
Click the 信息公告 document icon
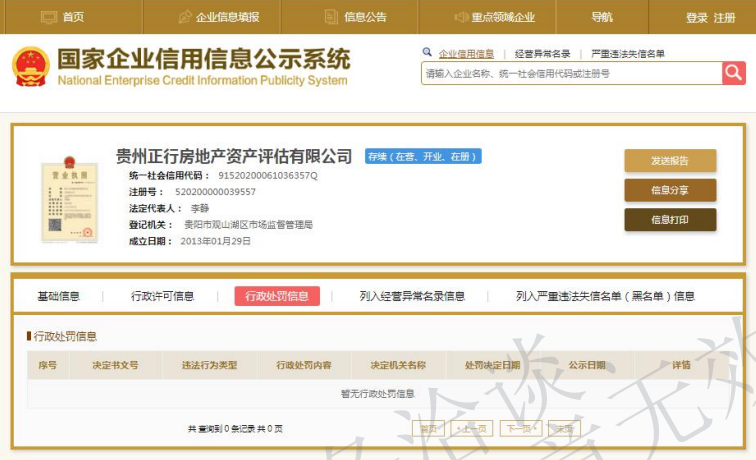coord(331,17)
